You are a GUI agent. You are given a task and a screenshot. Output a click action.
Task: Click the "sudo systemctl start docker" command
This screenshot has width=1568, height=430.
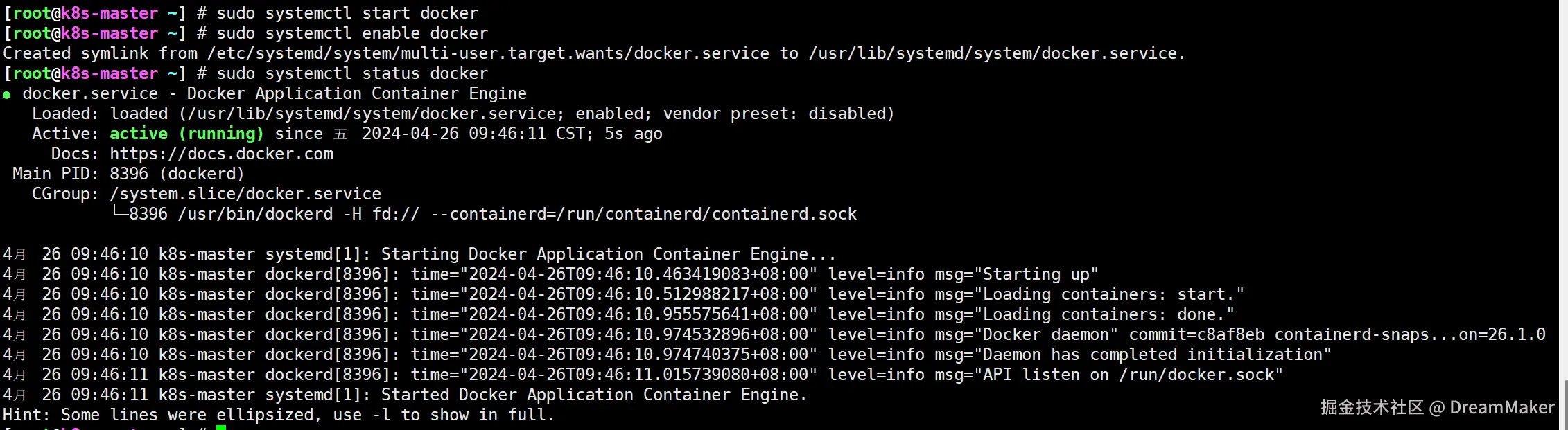(x=347, y=13)
